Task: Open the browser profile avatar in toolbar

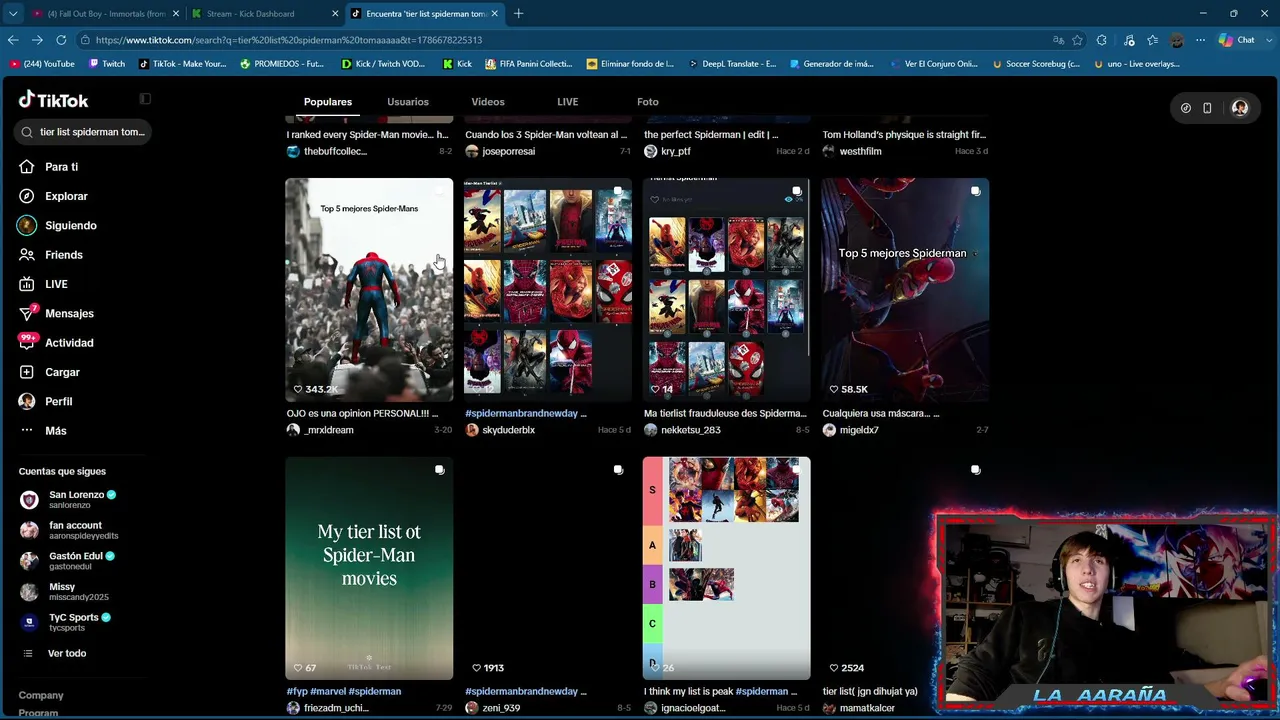Action: [x=1177, y=40]
